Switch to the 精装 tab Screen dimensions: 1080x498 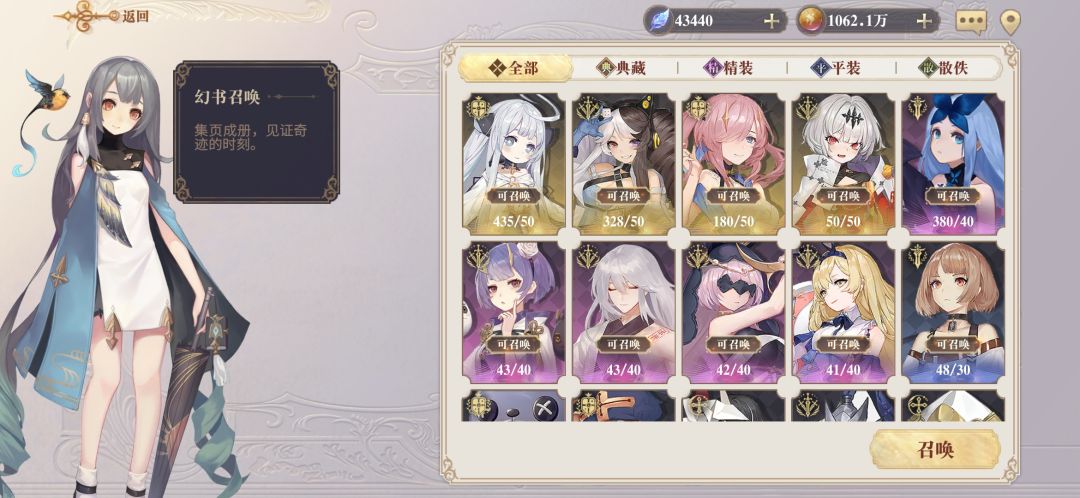coord(731,68)
